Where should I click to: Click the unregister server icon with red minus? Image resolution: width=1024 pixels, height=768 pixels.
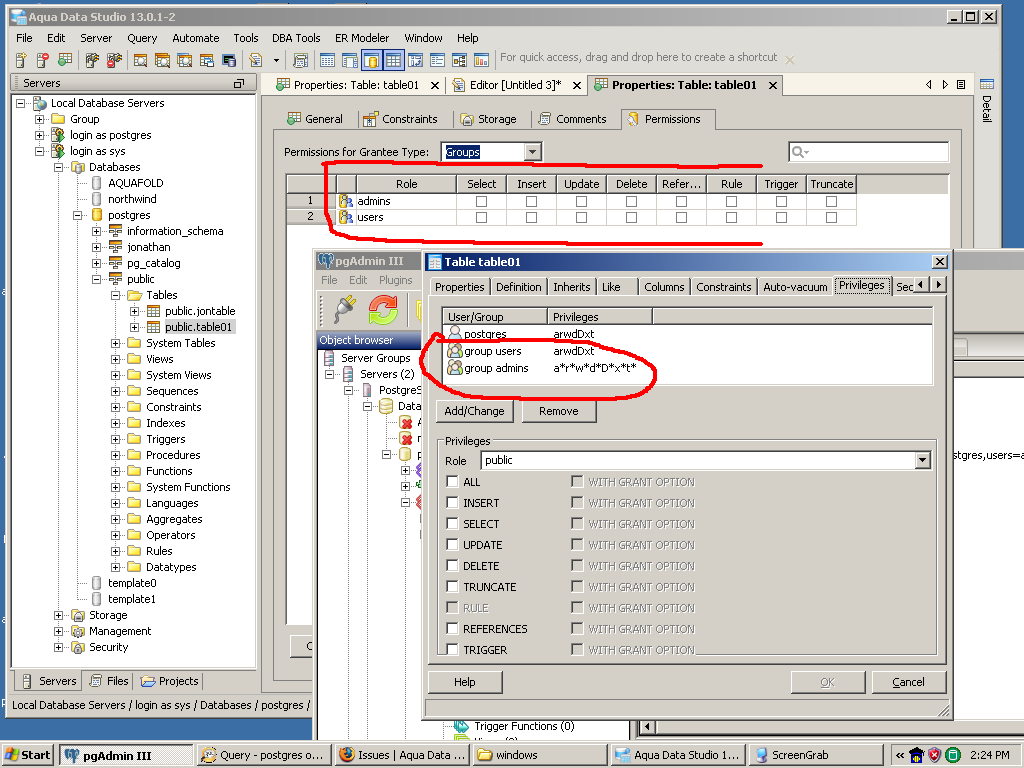tap(42, 60)
